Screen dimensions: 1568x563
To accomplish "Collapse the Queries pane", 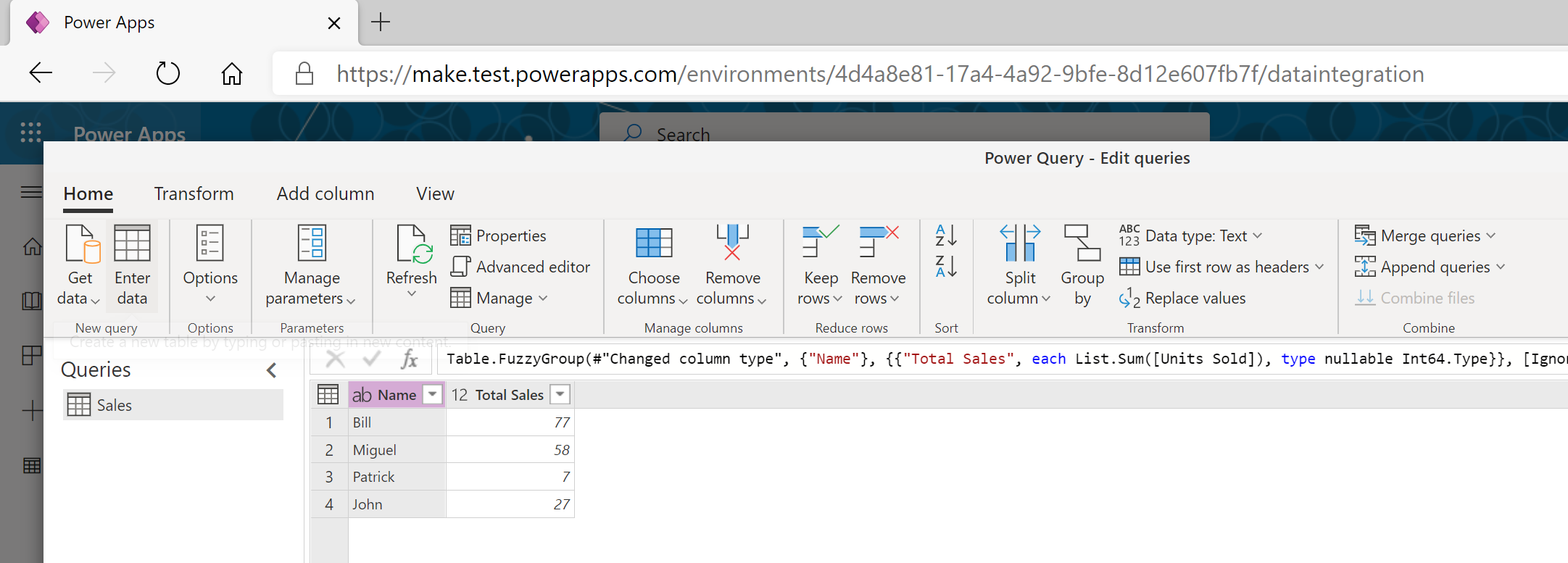I will [x=272, y=370].
